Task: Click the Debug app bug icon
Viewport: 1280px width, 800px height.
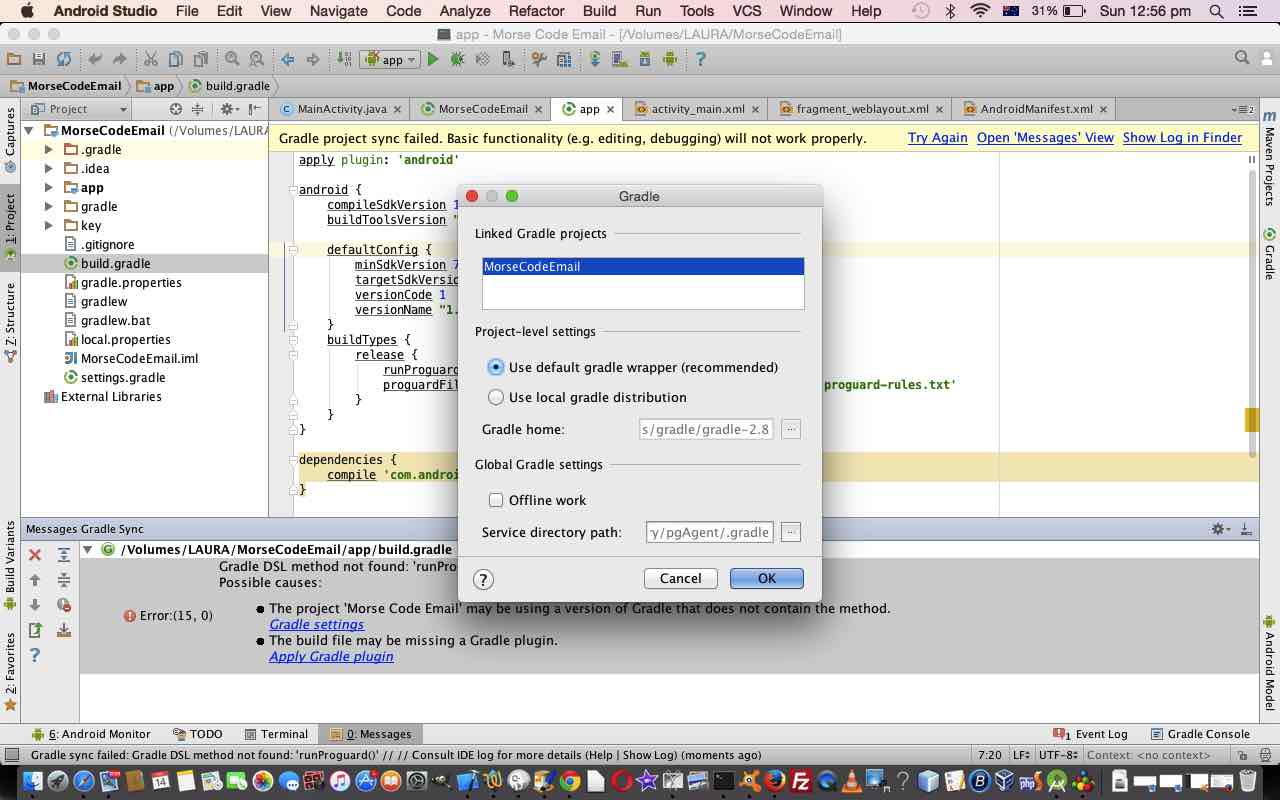Action: [458, 59]
